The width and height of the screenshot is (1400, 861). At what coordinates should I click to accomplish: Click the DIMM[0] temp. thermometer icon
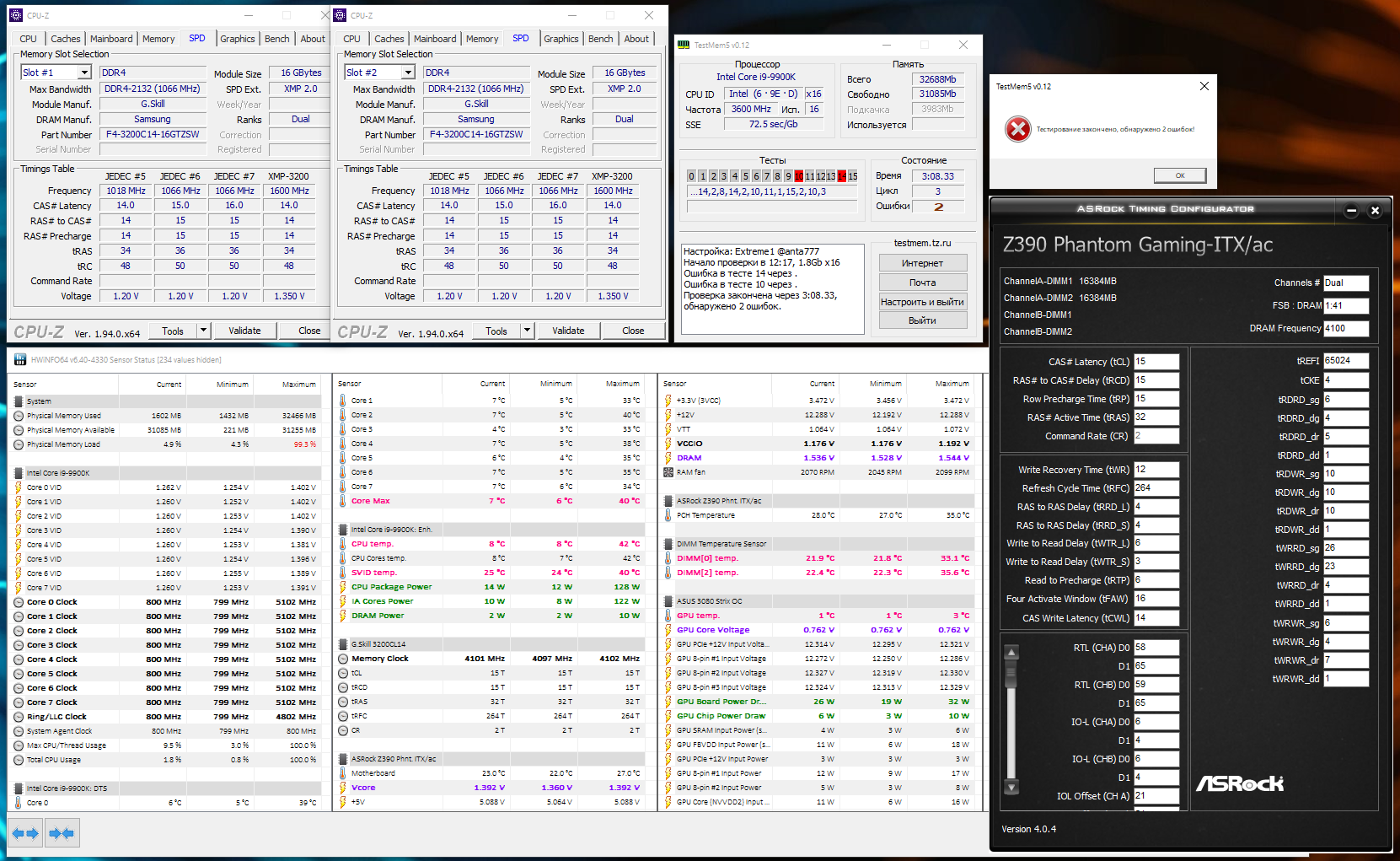(668, 558)
